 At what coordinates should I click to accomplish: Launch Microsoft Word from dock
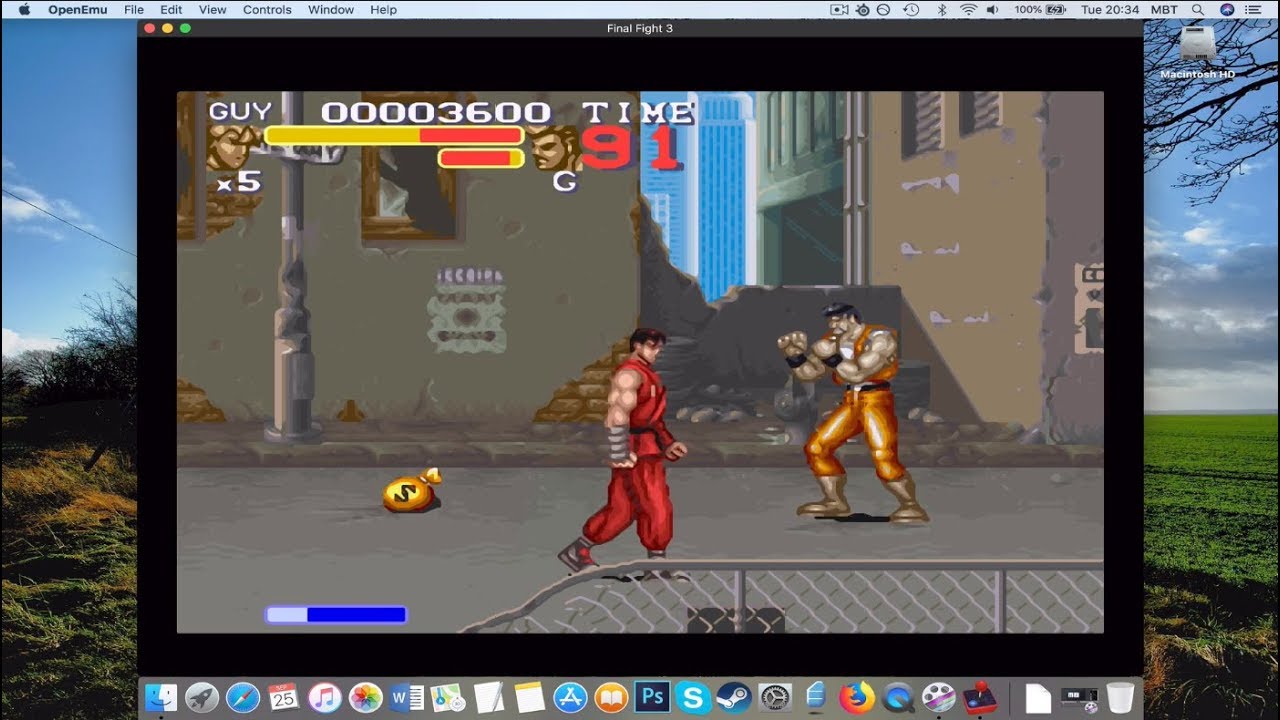[407, 697]
